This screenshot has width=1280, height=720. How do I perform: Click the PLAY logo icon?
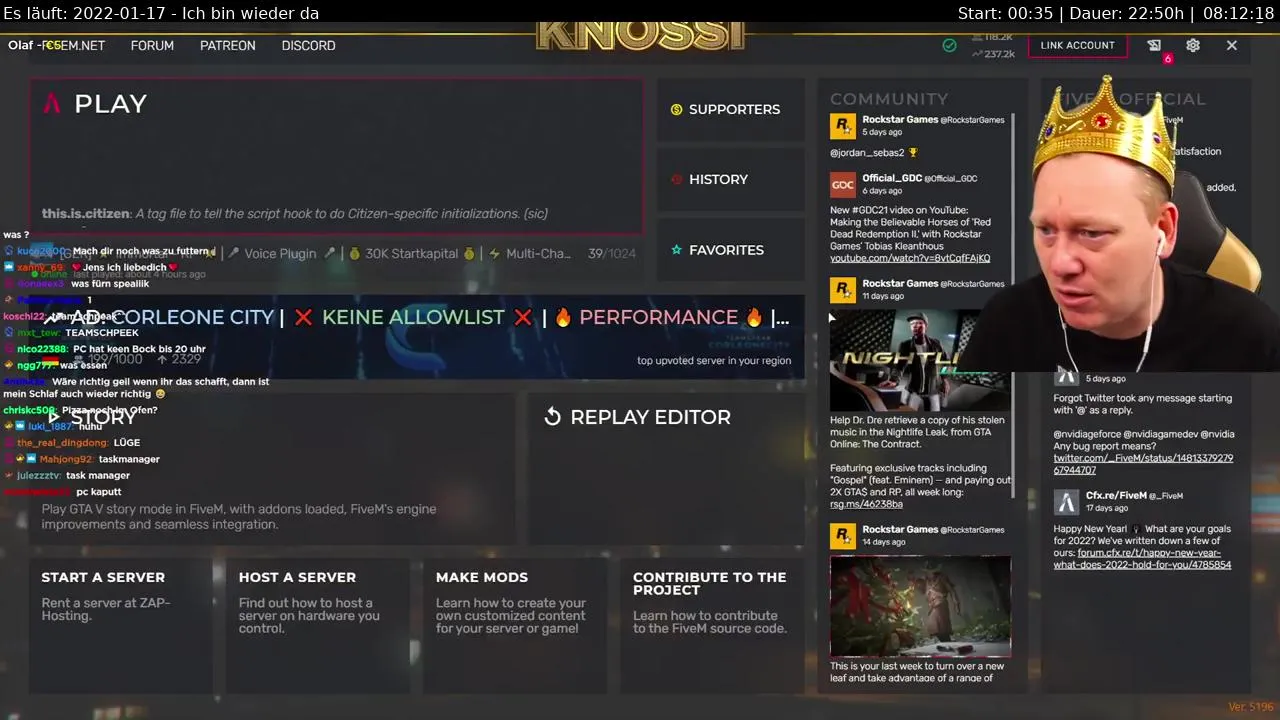click(x=52, y=103)
